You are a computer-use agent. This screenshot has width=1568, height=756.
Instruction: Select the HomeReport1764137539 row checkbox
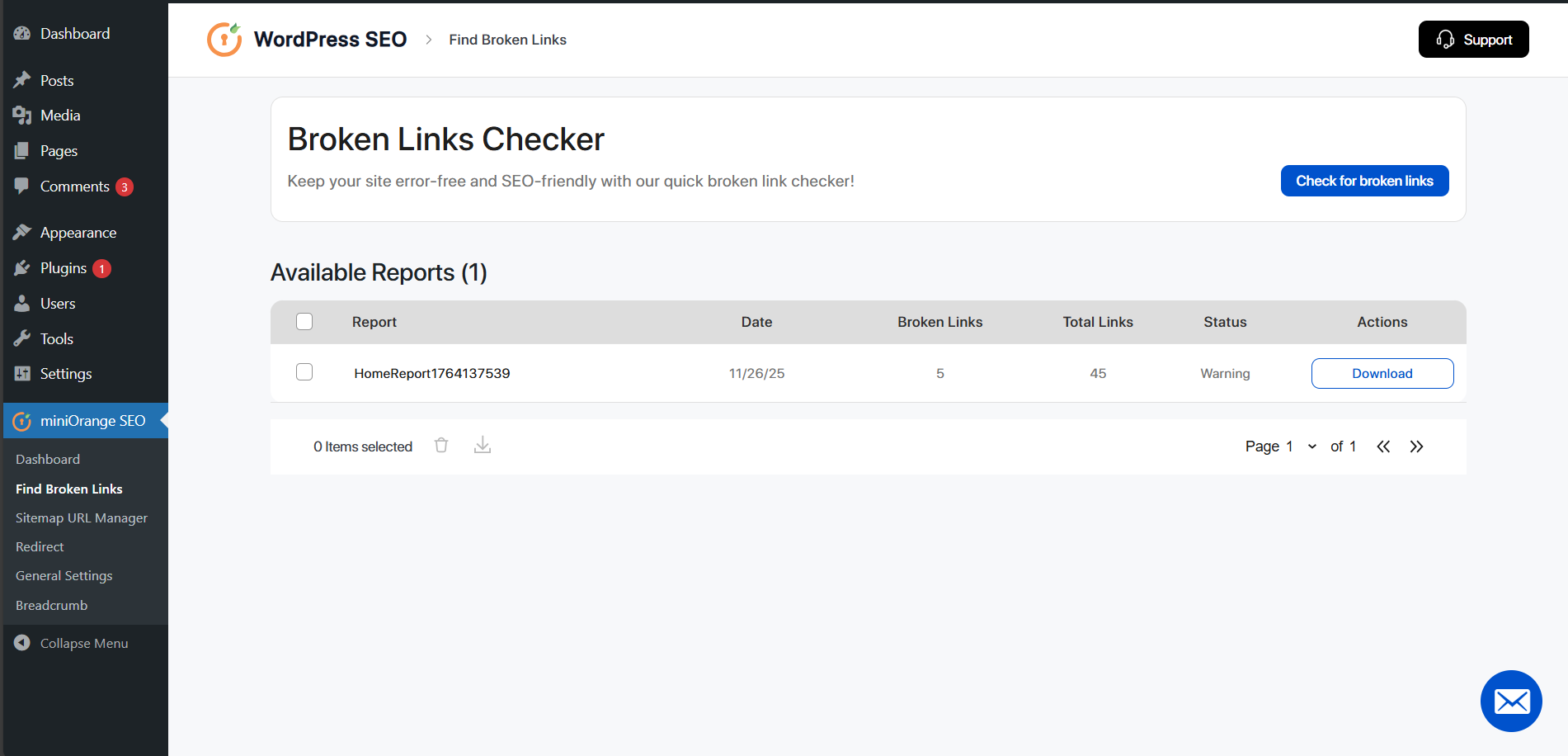[x=304, y=372]
